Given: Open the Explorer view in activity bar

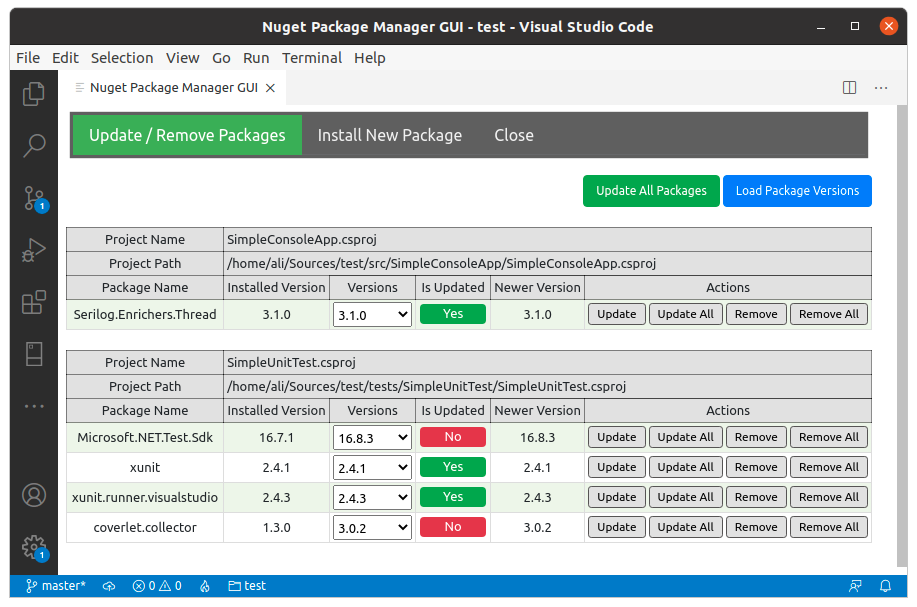Looking at the screenshot, I should click(34, 94).
